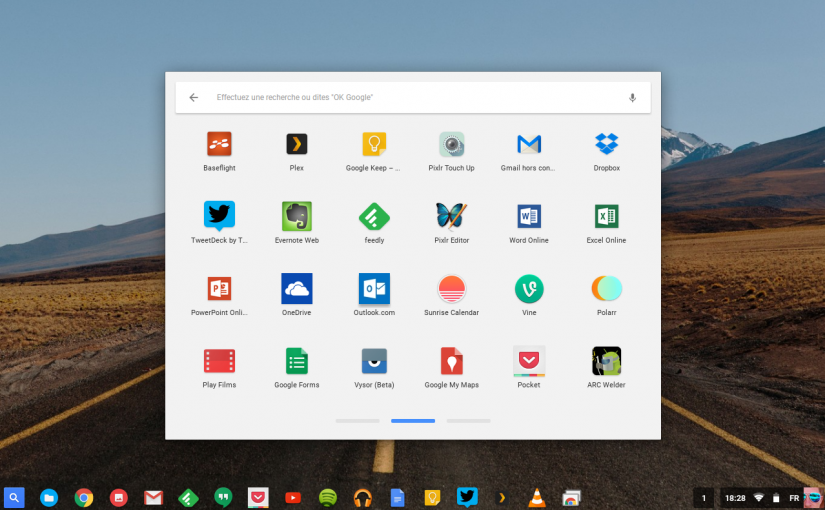This screenshot has width=825, height=510.
Task: Select the middle launcher page indicator
Action: (x=413, y=421)
